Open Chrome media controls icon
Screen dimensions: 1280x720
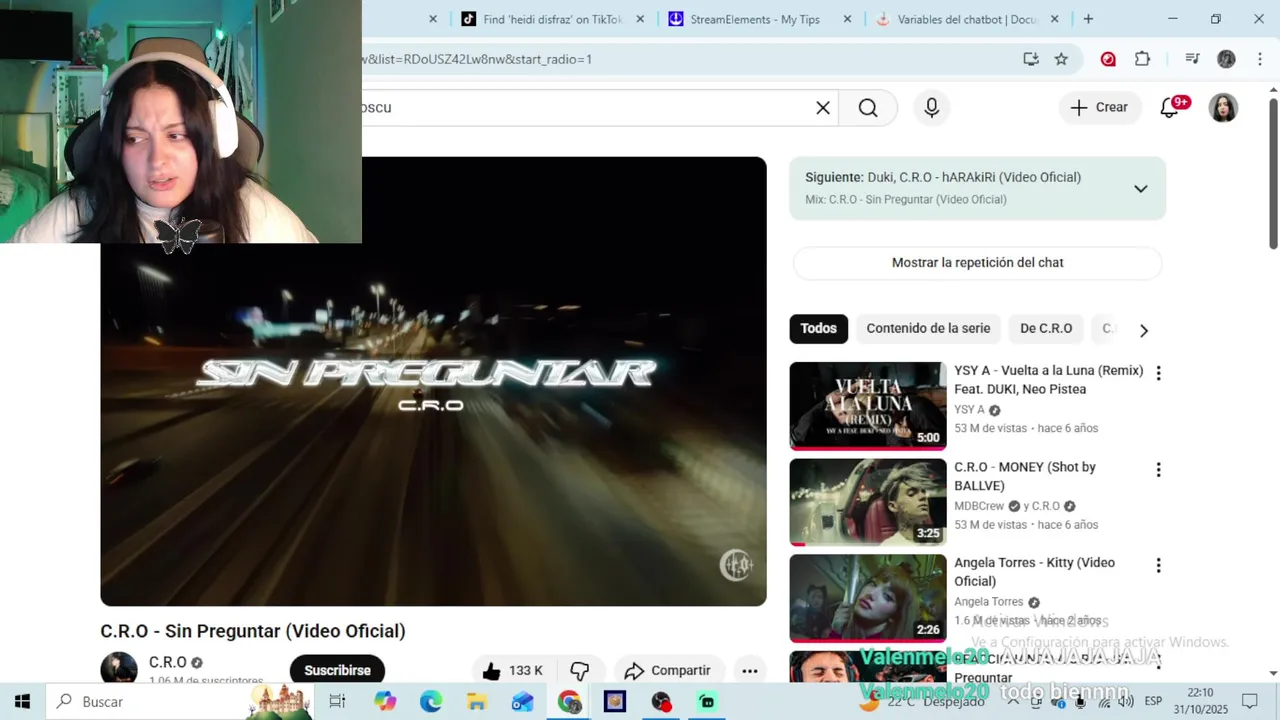tap(1192, 59)
